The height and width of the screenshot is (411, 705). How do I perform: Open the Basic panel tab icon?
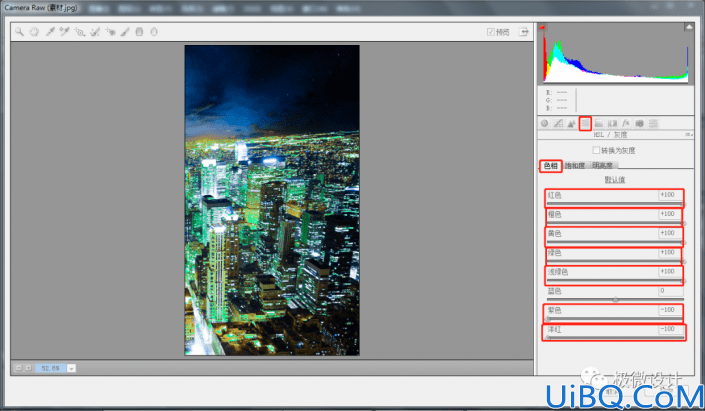click(544, 123)
